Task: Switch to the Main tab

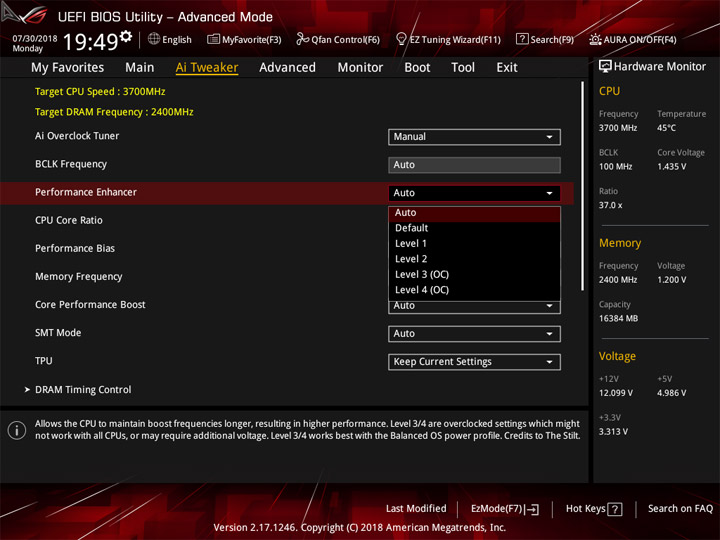Action: pyautogui.click(x=140, y=68)
